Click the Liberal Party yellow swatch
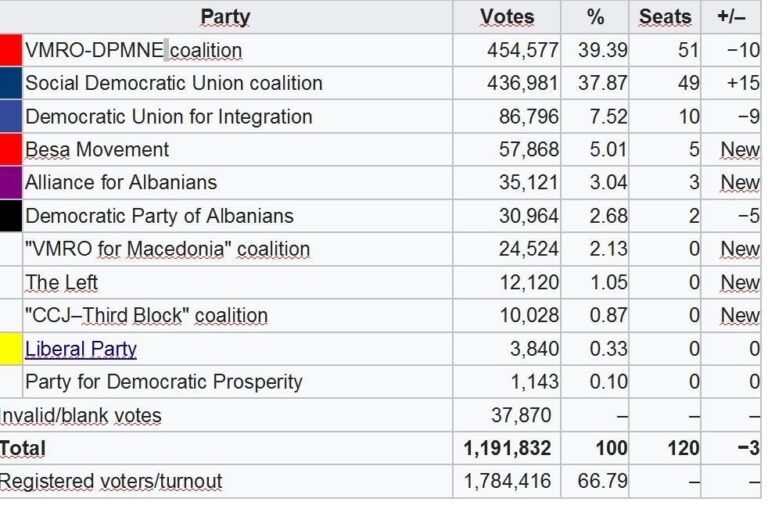The width and height of the screenshot is (768, 509). (x=11, y=349)
